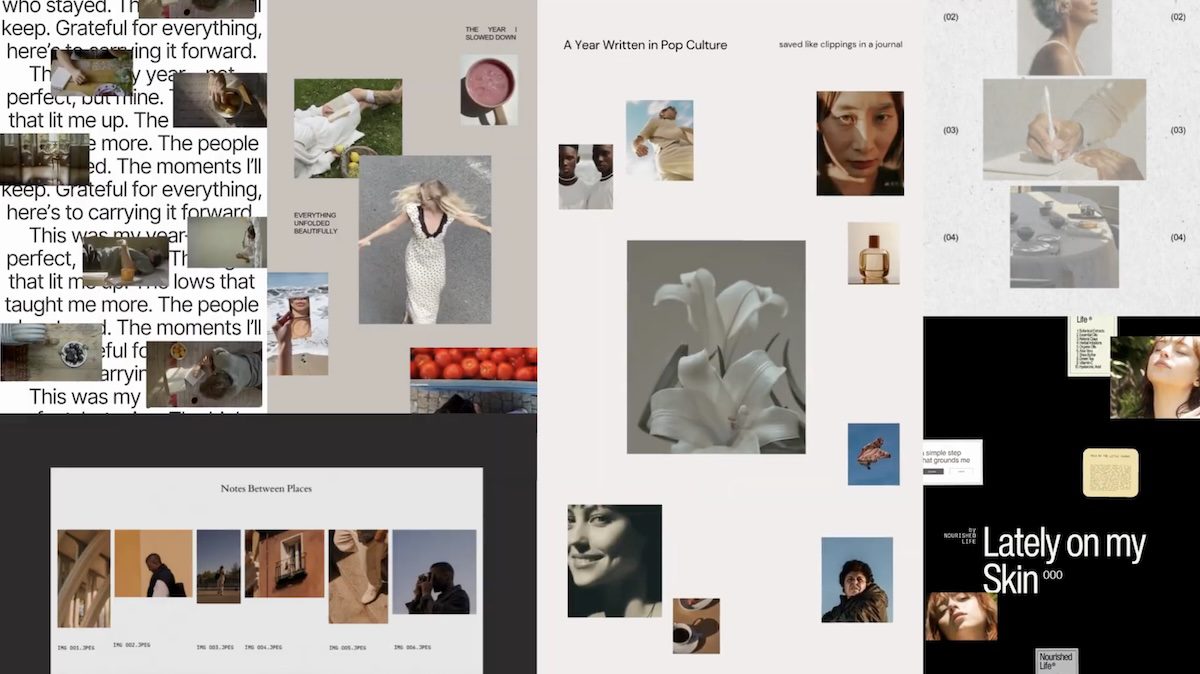Open the small blue floating fabric photo
Viewport: 1200px width, 674px height.
[x=874, y=454]
